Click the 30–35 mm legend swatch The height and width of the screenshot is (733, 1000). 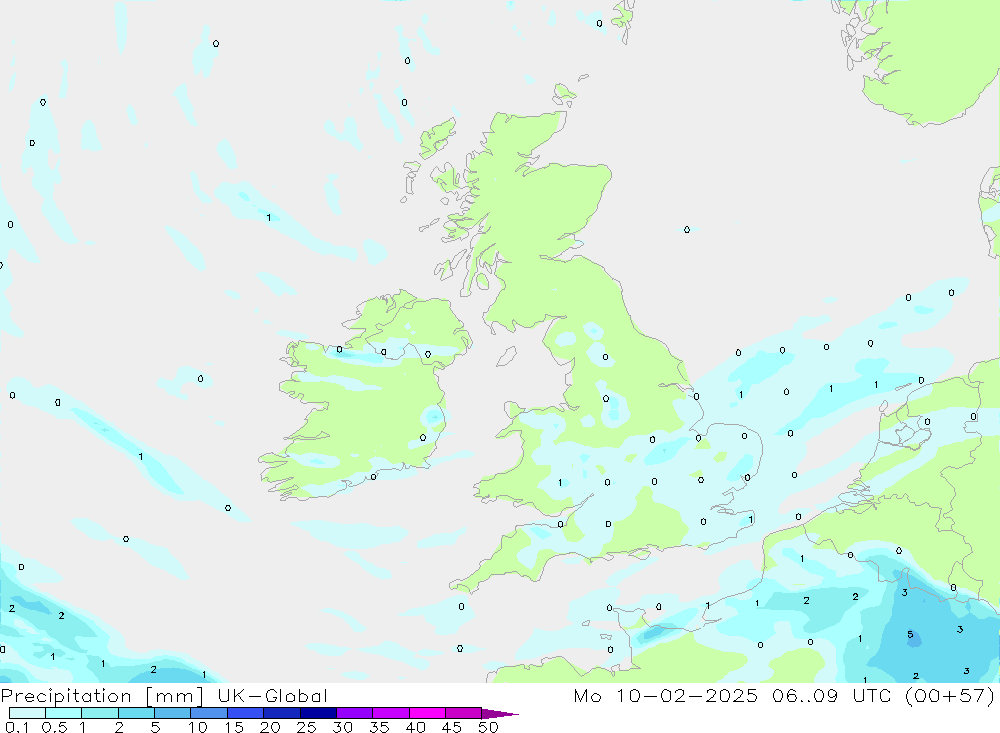click(355, 713)
